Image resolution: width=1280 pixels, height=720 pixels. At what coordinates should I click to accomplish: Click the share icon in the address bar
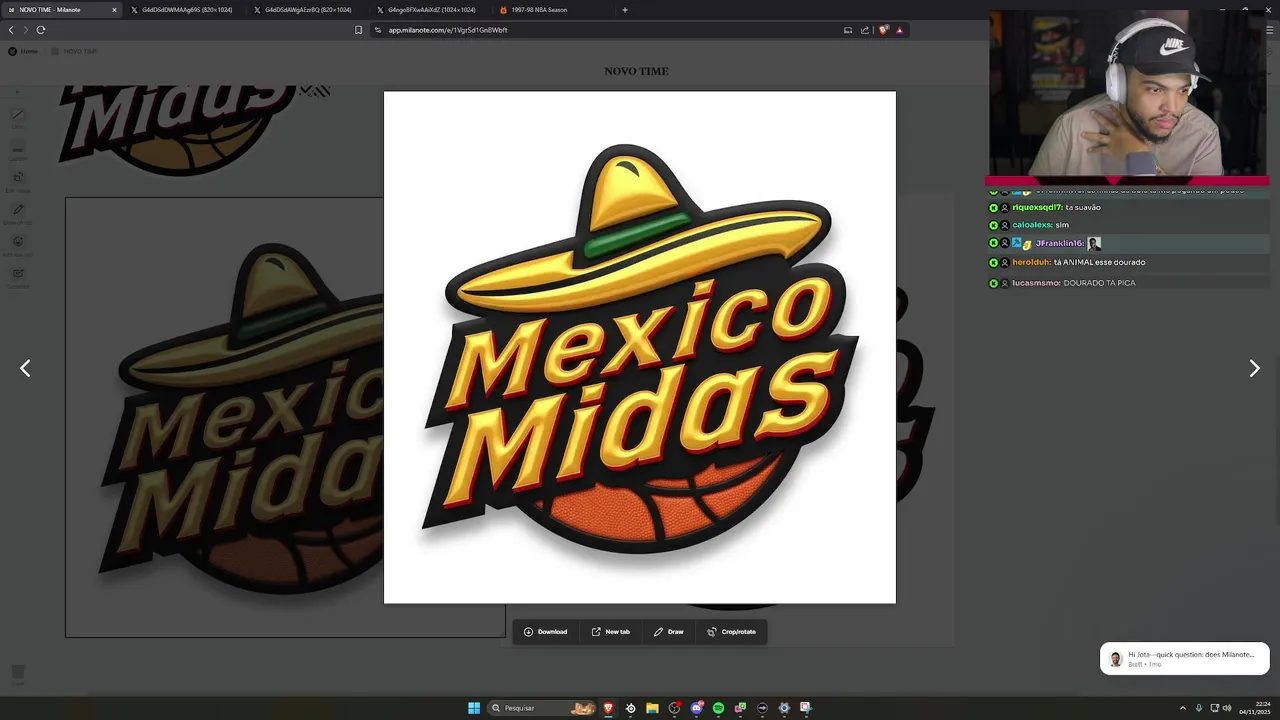(x=865, y=30)
